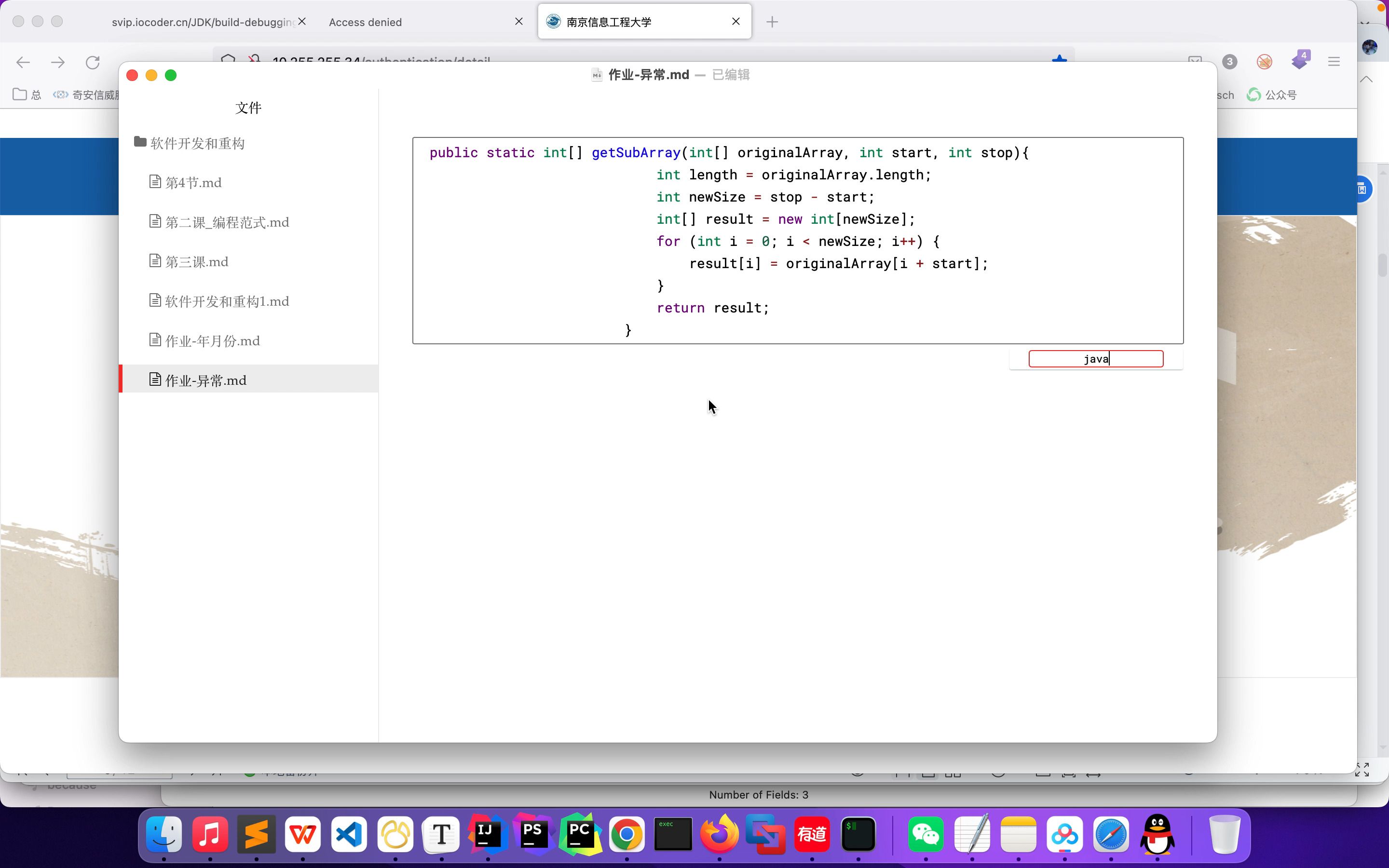Open the 第4节.md file

[193, 183]
